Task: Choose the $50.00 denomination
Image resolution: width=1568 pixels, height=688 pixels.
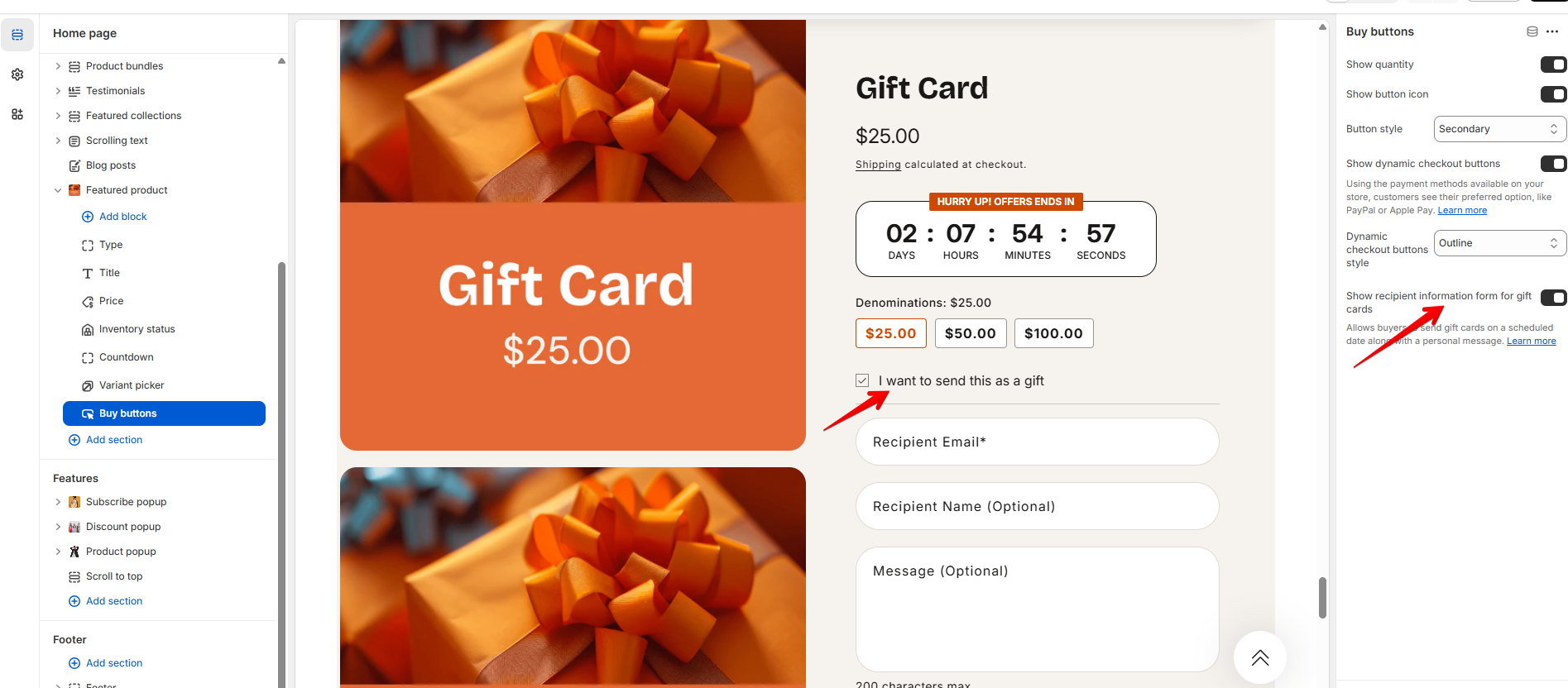Action: pos(971,333)
